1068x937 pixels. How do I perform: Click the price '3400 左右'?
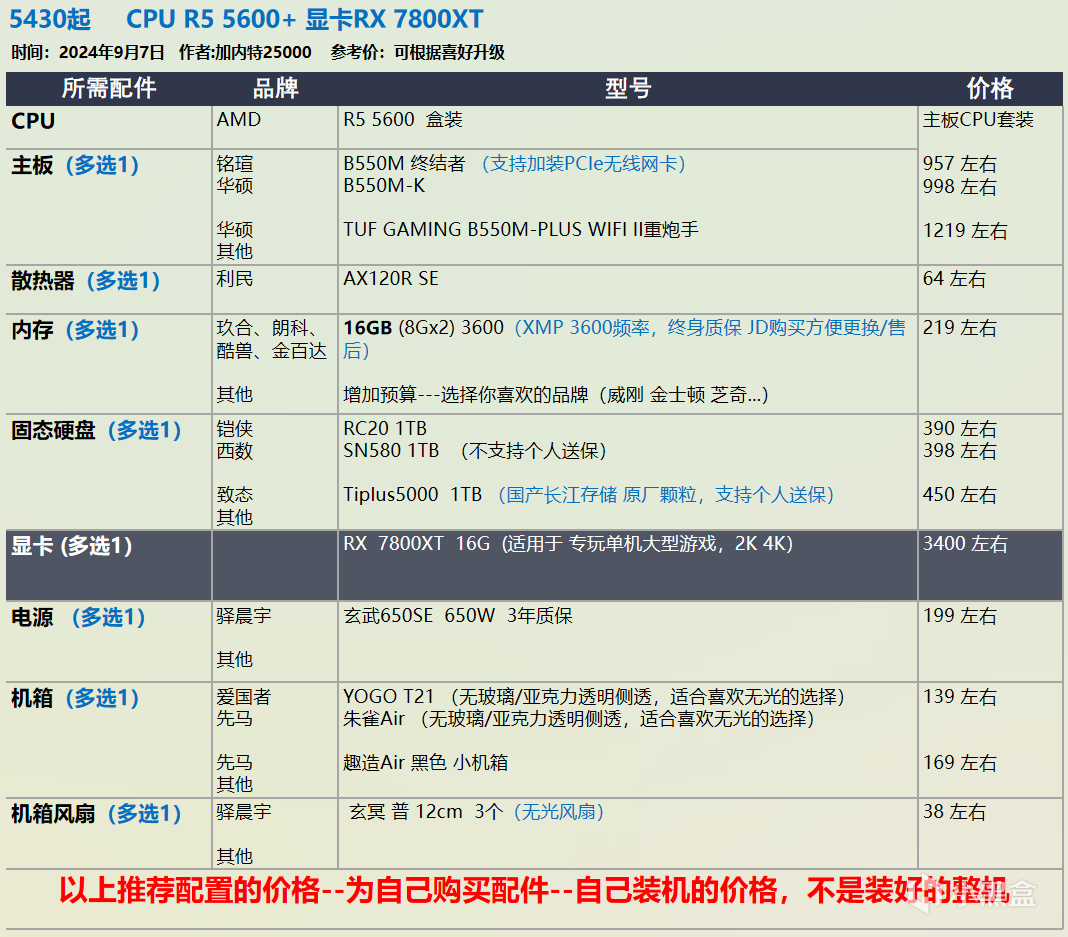(x=965, y=543)
